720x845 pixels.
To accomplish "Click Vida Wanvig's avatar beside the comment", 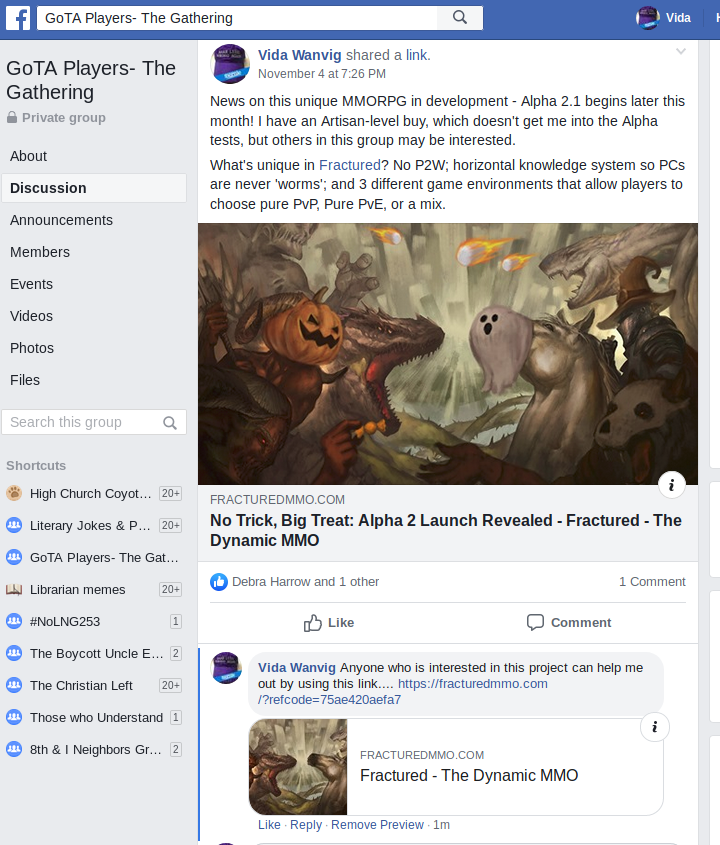I will (226, 668).
